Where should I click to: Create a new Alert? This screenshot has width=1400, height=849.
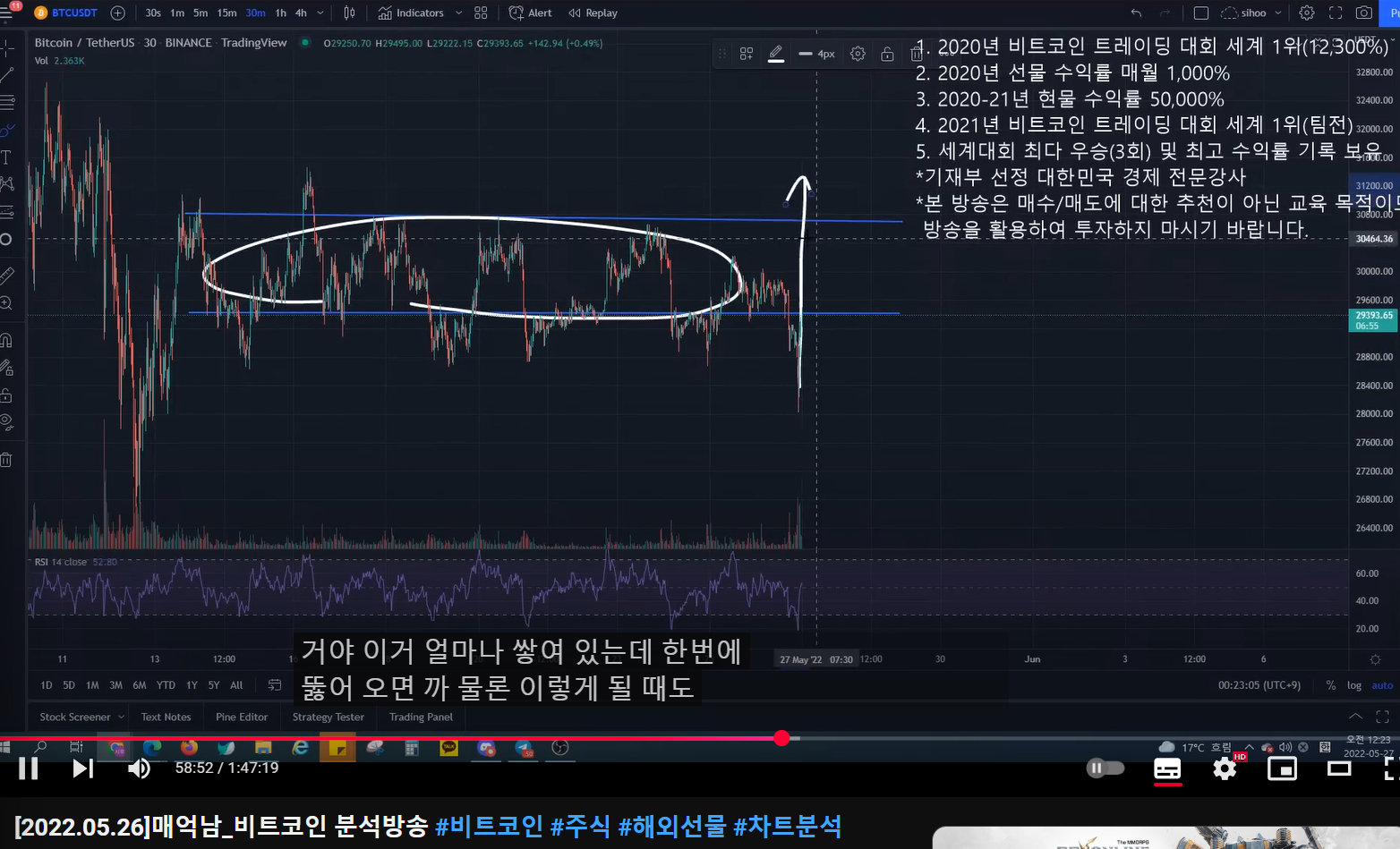tap(531, 13)
